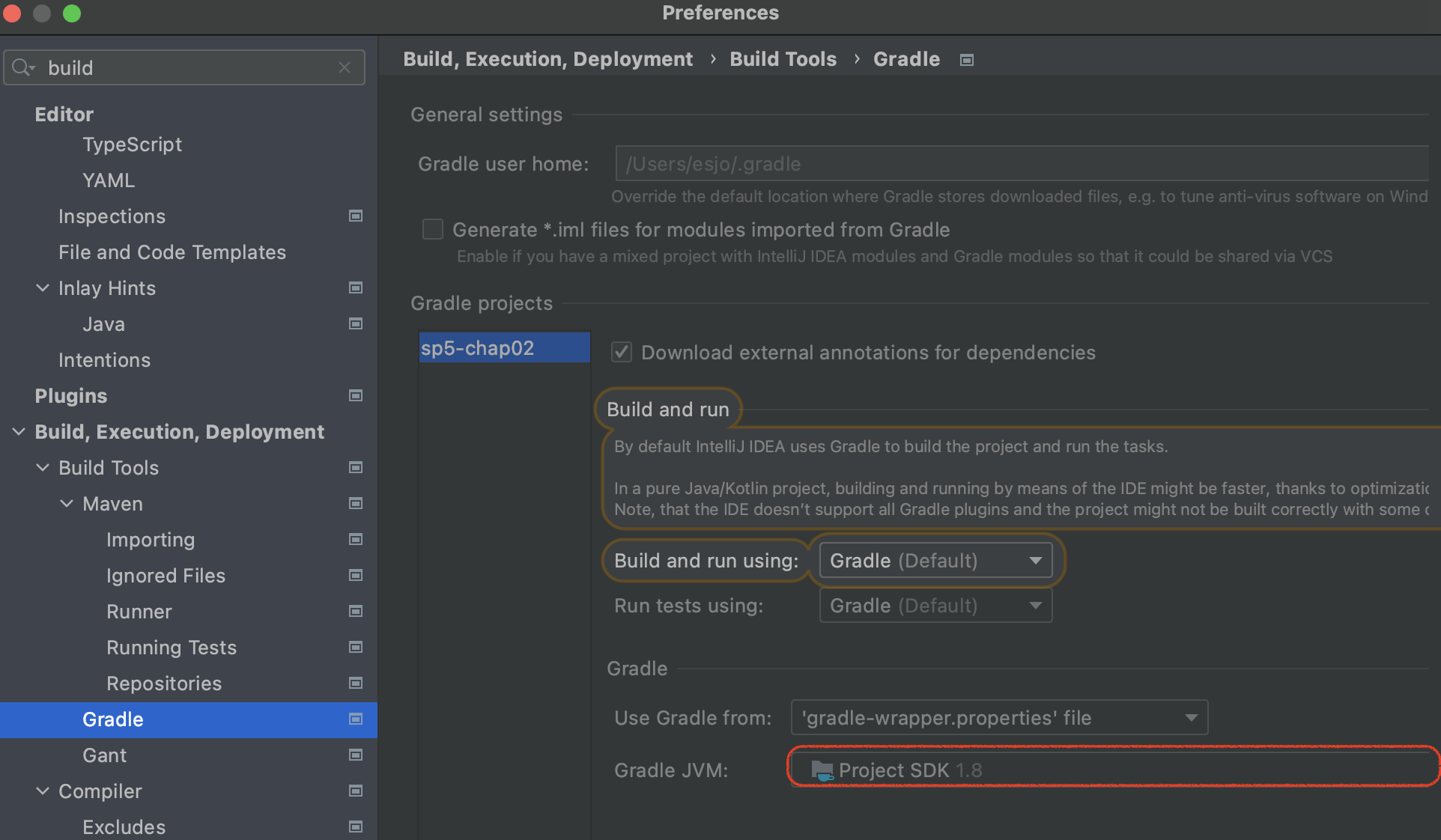Click project-level icon next to Maven
Image resolution: width=1441 pixels, height=840 pixels.
coord(356,503)
